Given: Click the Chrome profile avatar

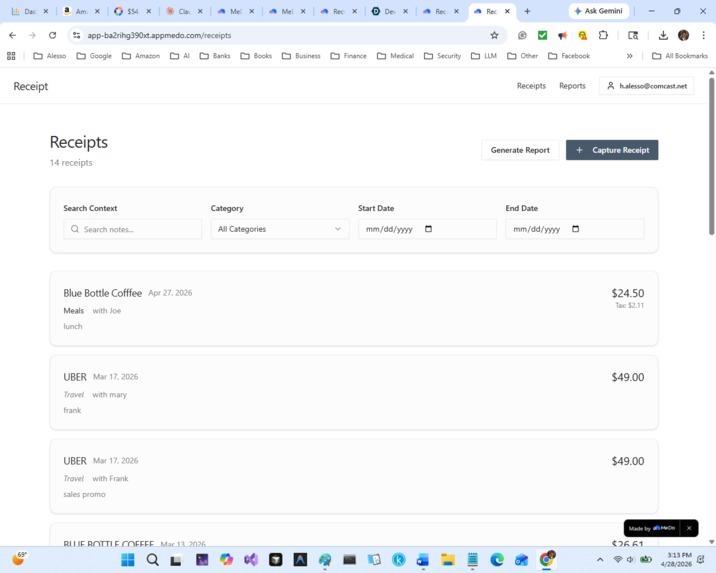Looking at the screenshot, I should coord(683,35).
